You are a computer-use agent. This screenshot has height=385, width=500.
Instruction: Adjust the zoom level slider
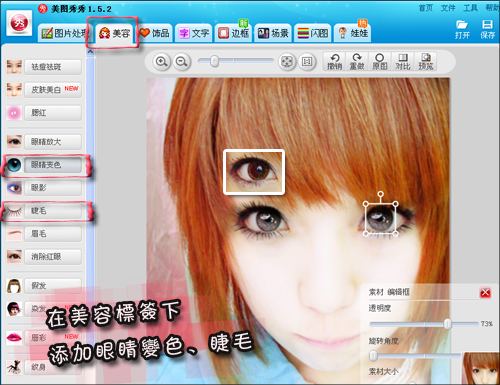[215, 61]
